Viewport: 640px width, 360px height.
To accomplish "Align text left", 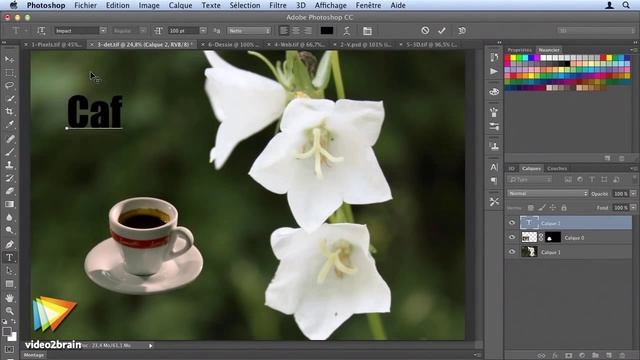I will [284, 31].
